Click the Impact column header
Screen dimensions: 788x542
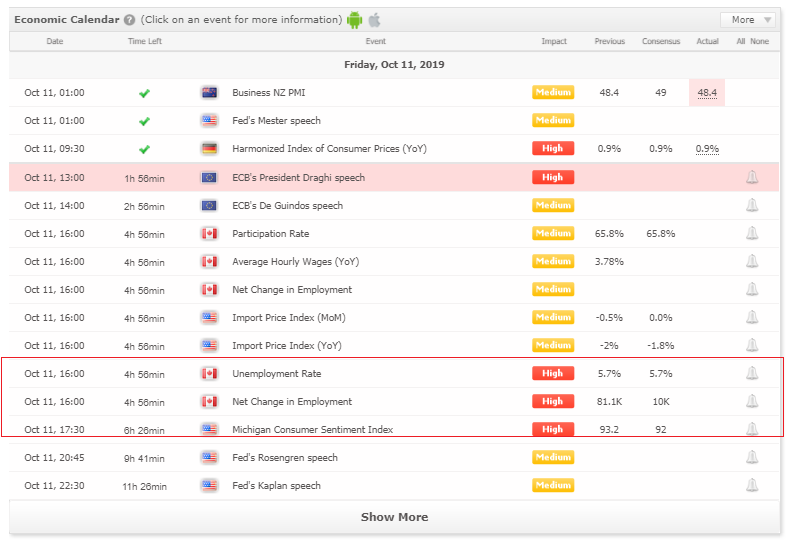coord(554,42)
